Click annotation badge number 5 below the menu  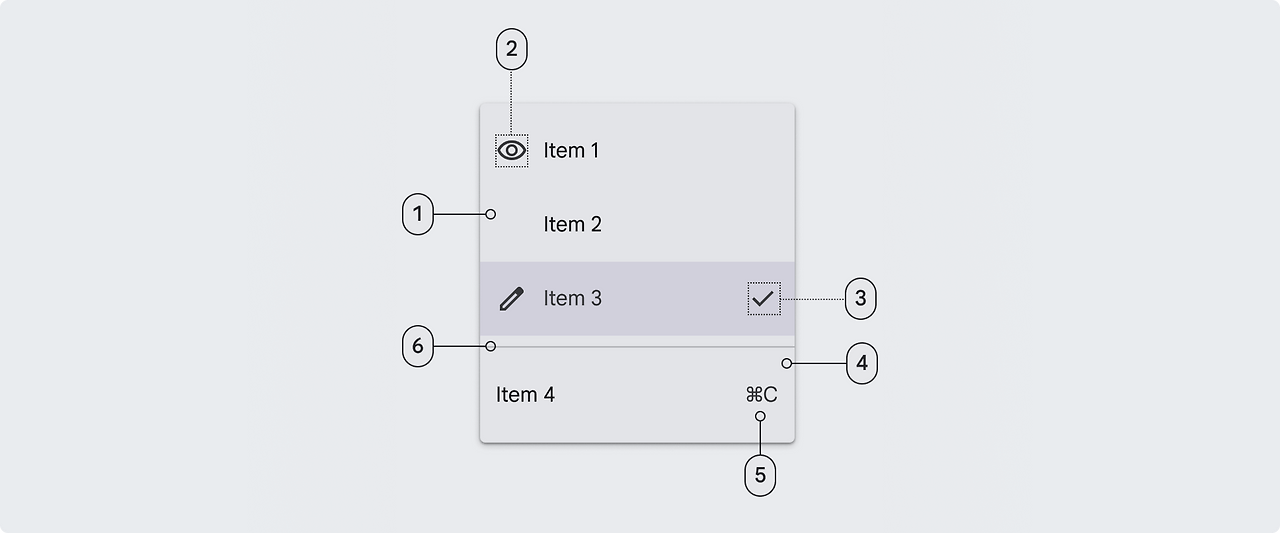pyautogui.click(x=760, y=475)
